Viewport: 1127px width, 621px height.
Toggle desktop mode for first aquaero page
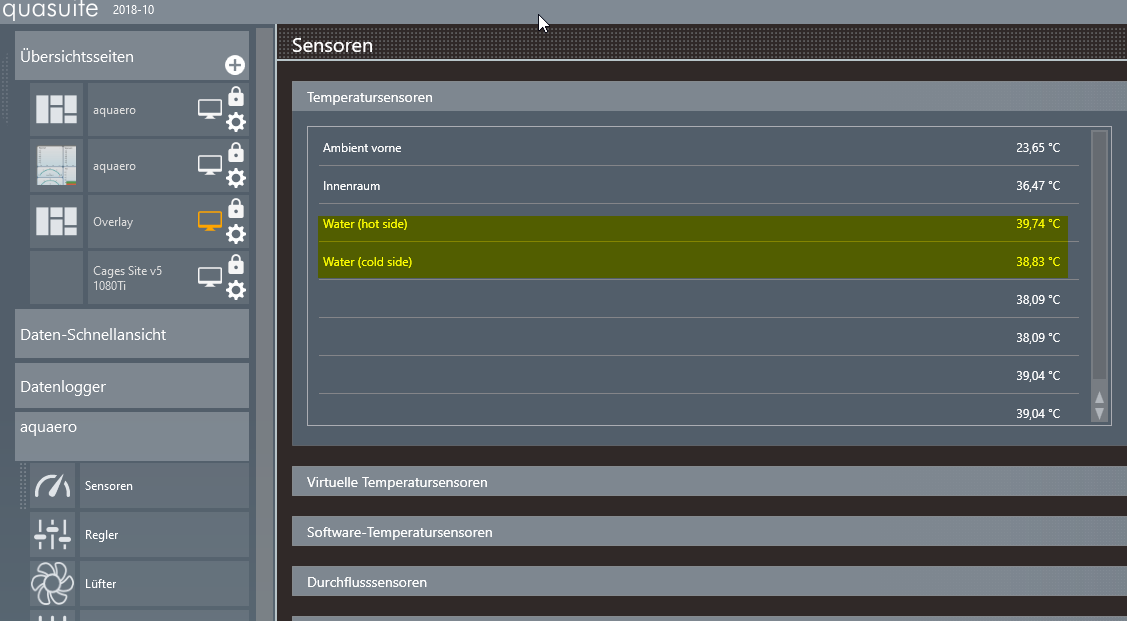pyautogui.click(x=210, y=109)
